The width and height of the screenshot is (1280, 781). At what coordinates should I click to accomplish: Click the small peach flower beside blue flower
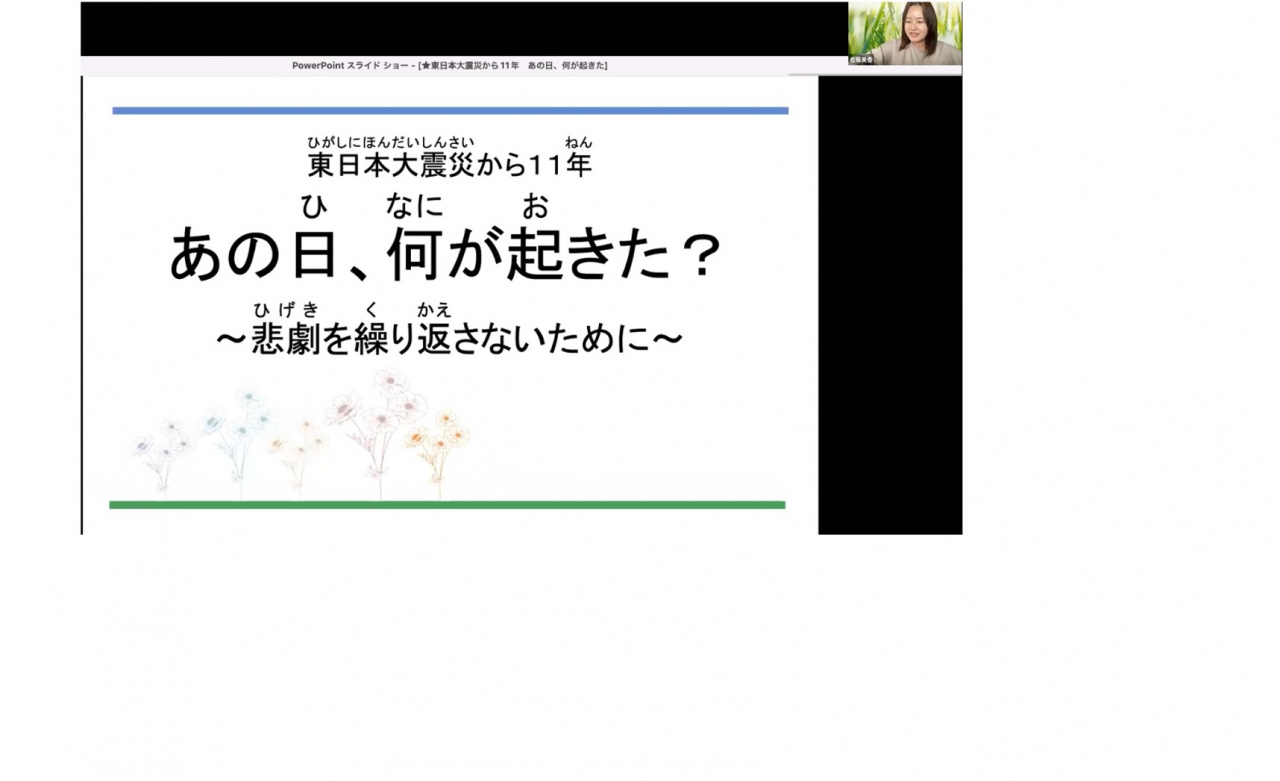(x=298, y=445)
